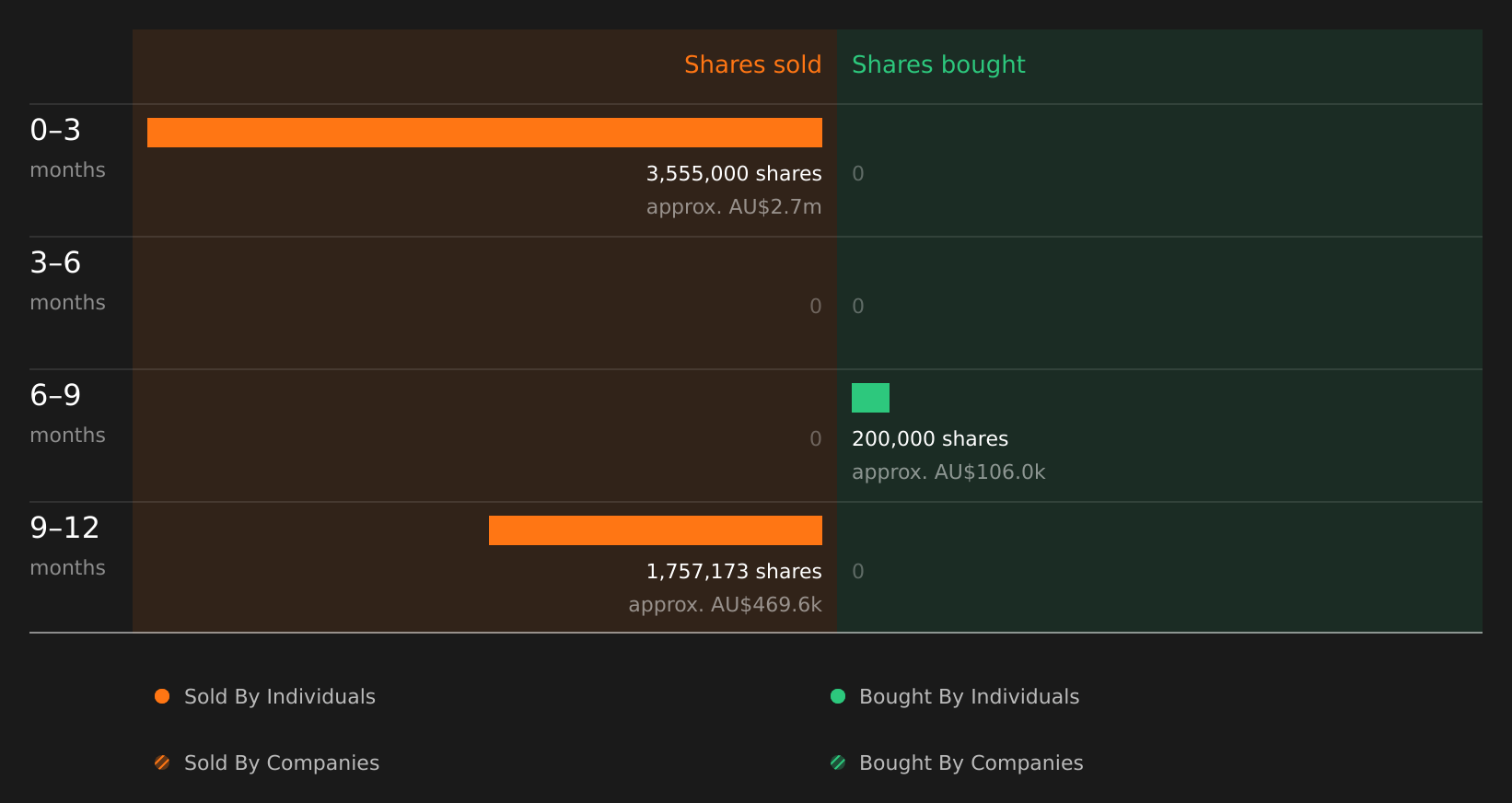1512x803 pixels.
Task: Click the 1,757,173 shares value
Action: (x=734, y=571)
